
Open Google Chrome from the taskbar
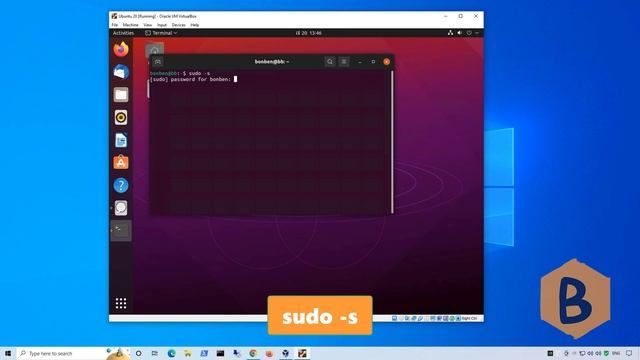click(253, 353)
